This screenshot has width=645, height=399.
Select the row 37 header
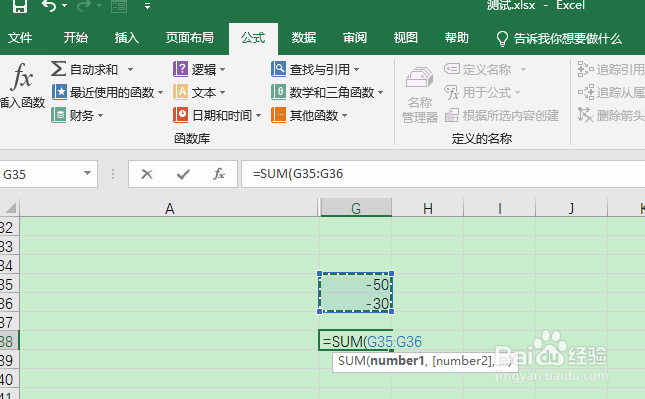point(8,322)
